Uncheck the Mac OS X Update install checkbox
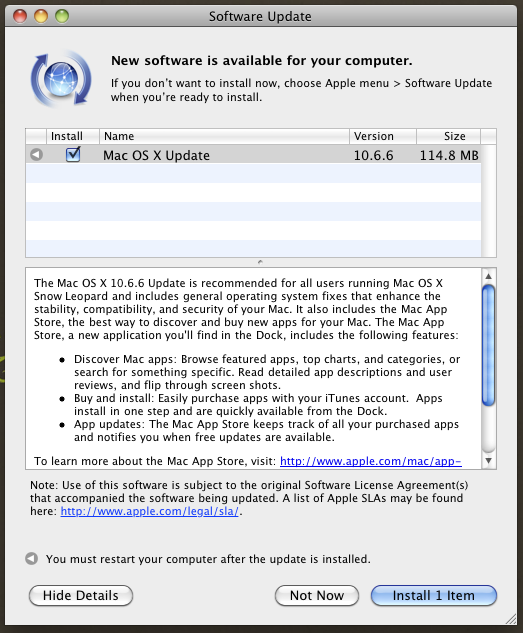 click(73, 155)
